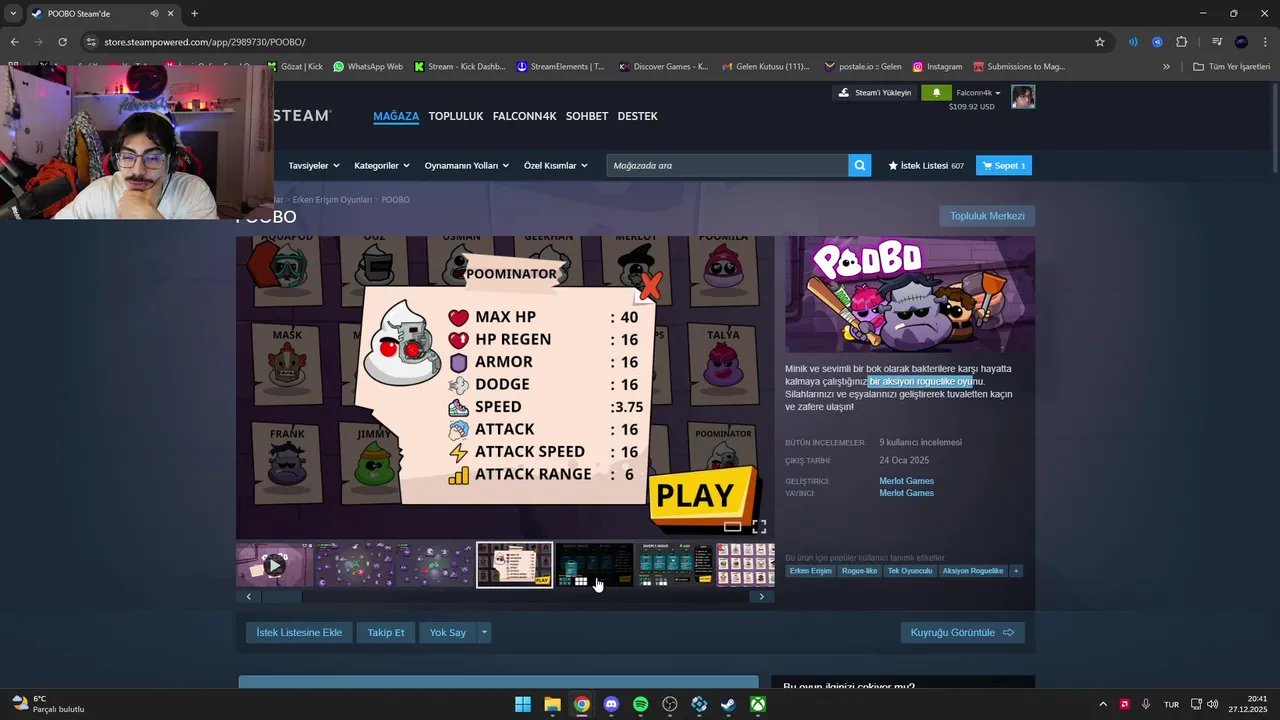Click Yok Say button
This screenshot has width=1280, height=720.
448,632
